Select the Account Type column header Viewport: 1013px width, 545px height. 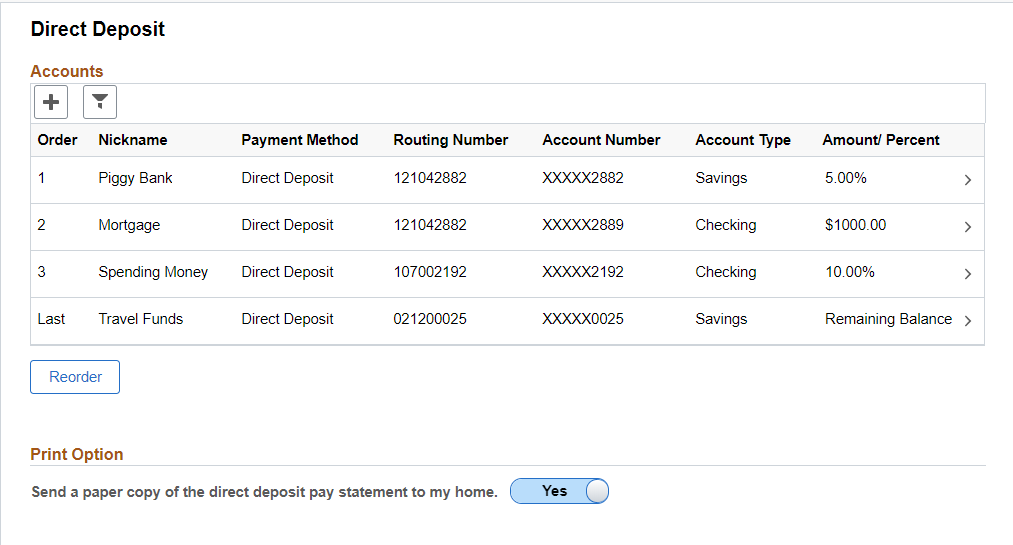(743, 140)
